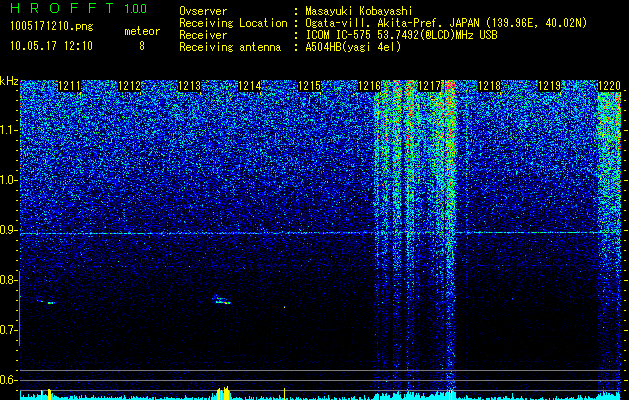Click the version number 1.0.0

136,8
